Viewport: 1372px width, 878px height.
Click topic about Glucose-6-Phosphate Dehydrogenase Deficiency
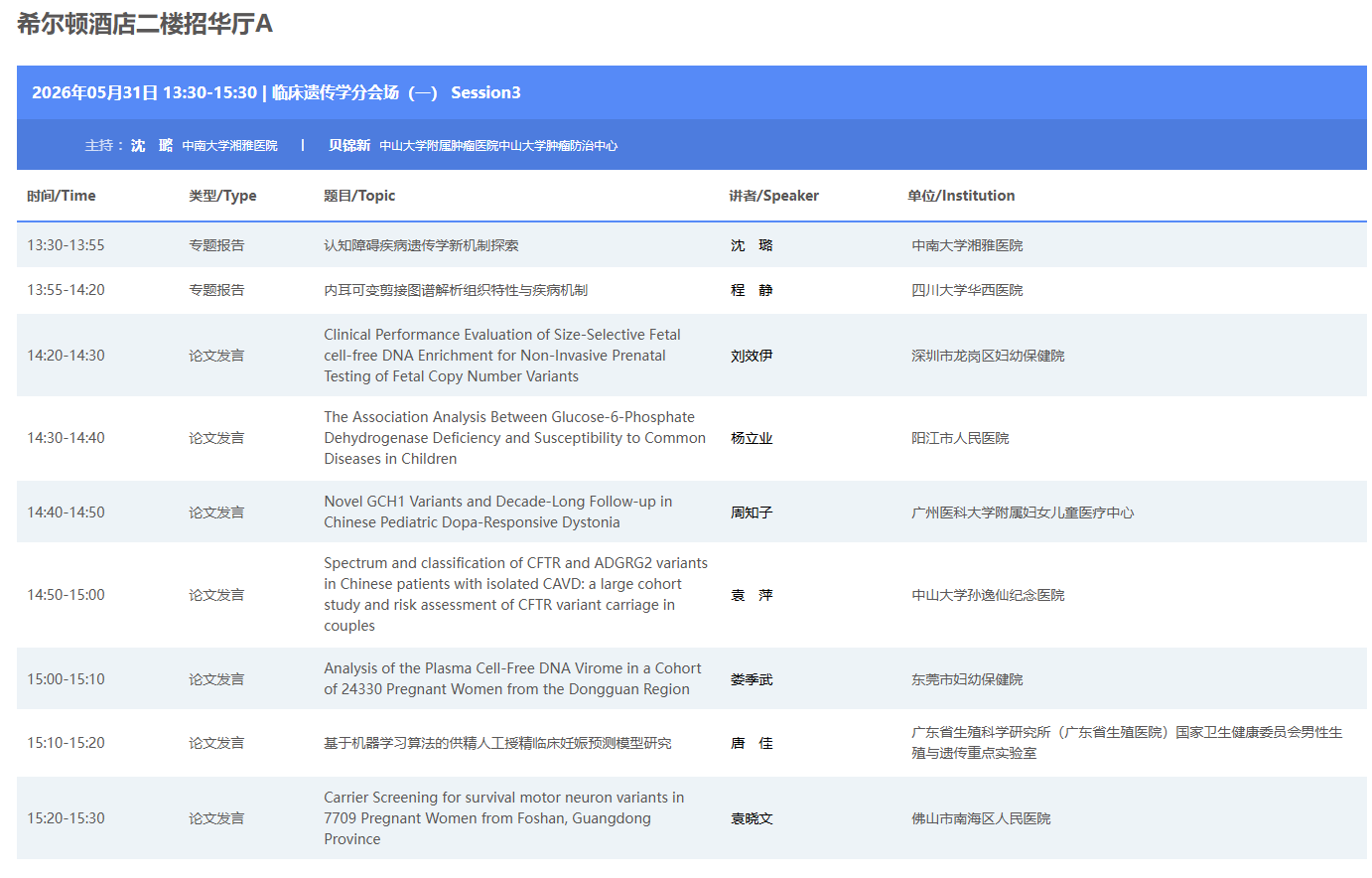pos(514,438)
